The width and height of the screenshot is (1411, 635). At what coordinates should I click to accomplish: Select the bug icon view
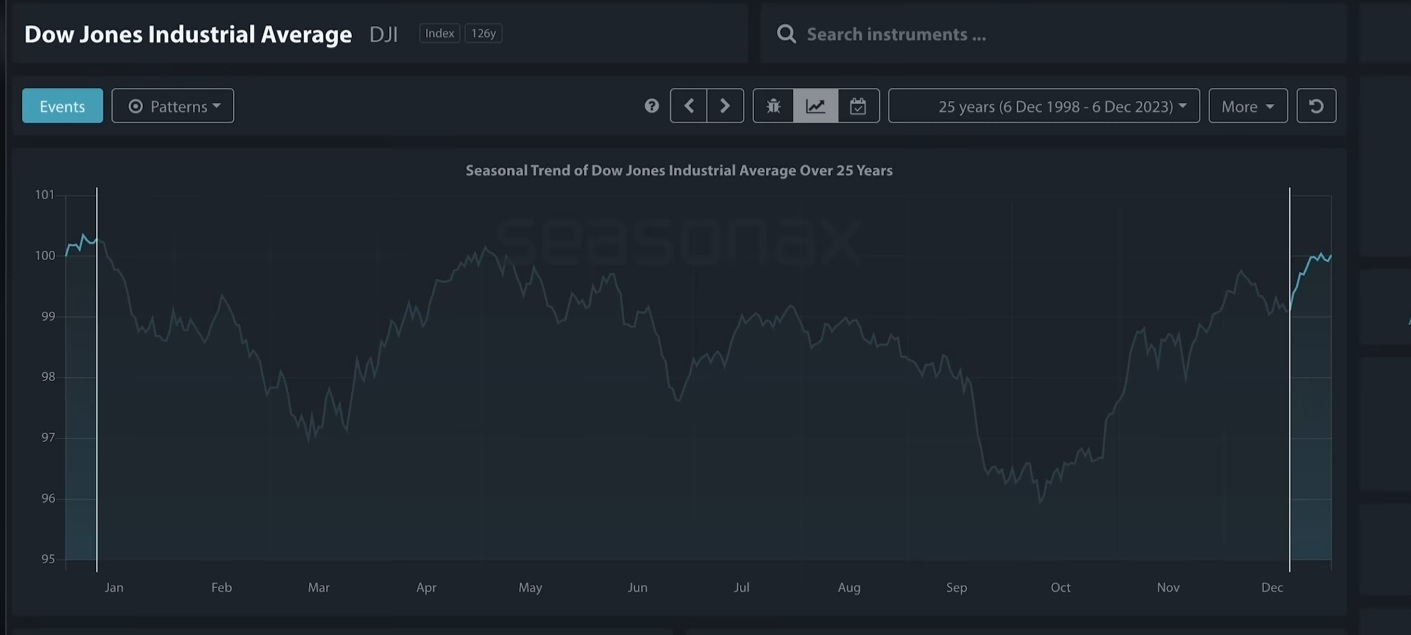773,106
